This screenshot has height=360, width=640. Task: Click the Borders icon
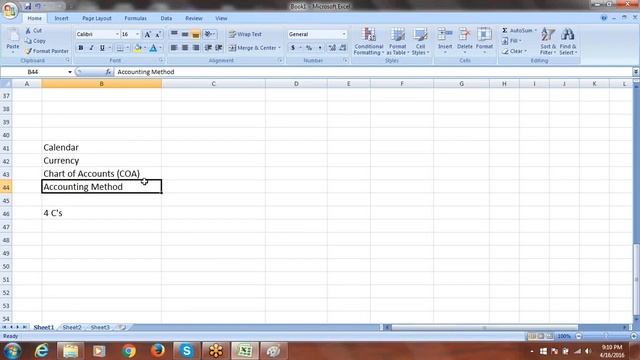pos(120,48)
